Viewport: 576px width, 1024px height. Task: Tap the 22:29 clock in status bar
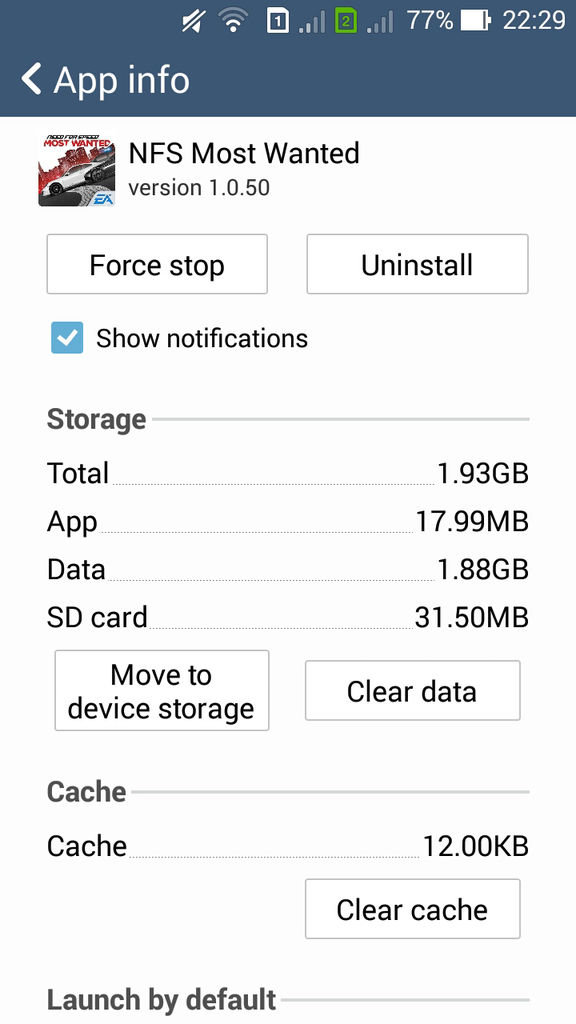point(533,21)
